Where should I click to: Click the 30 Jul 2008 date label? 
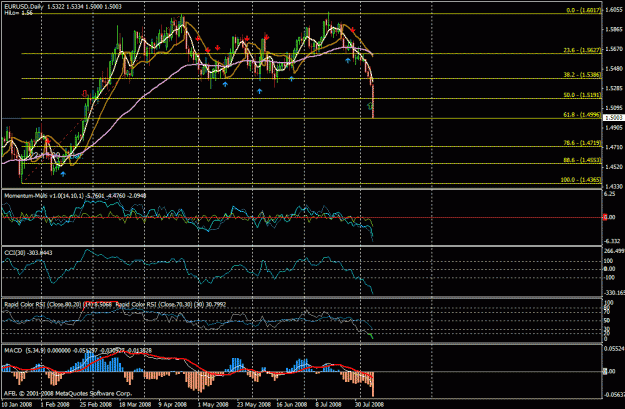pyautogui.click(x=369, y=404)
